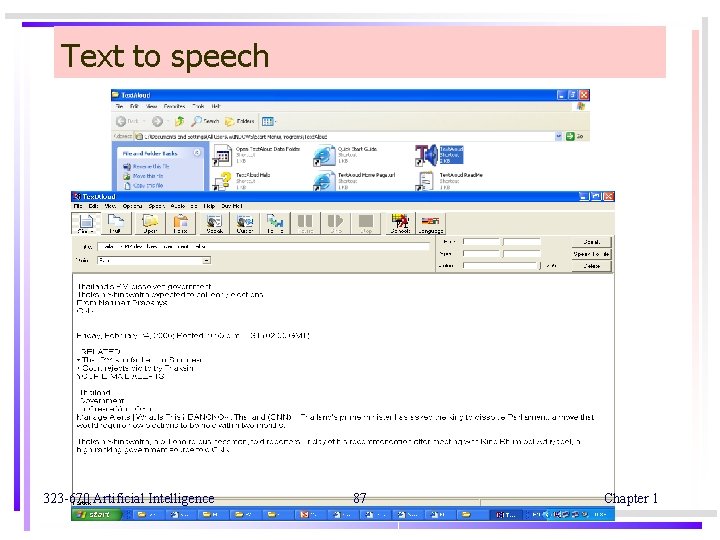The width and height of the screenshot is (720, 540).
Task: Expand the Voice dropdown in TextAloud
Action: tap(207, 260)
